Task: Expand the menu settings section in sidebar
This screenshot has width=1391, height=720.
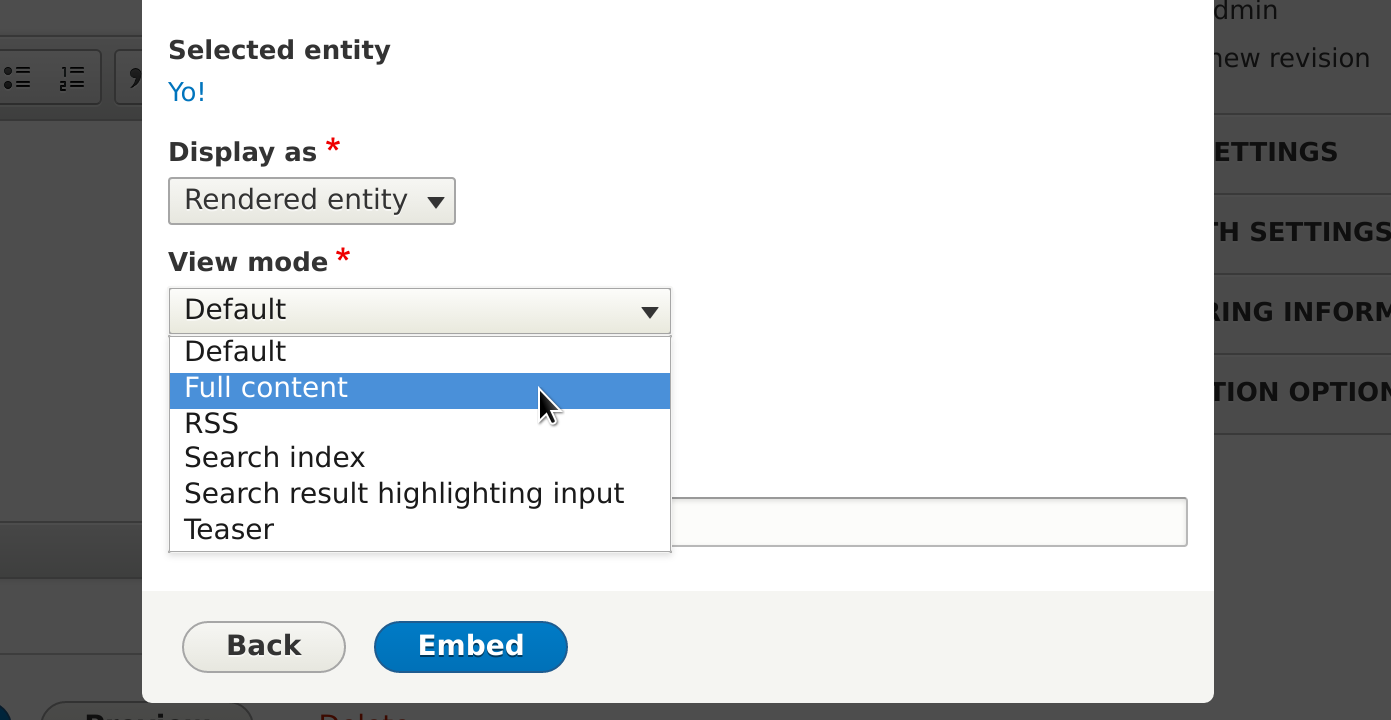Action: [x=1302, y=153]
